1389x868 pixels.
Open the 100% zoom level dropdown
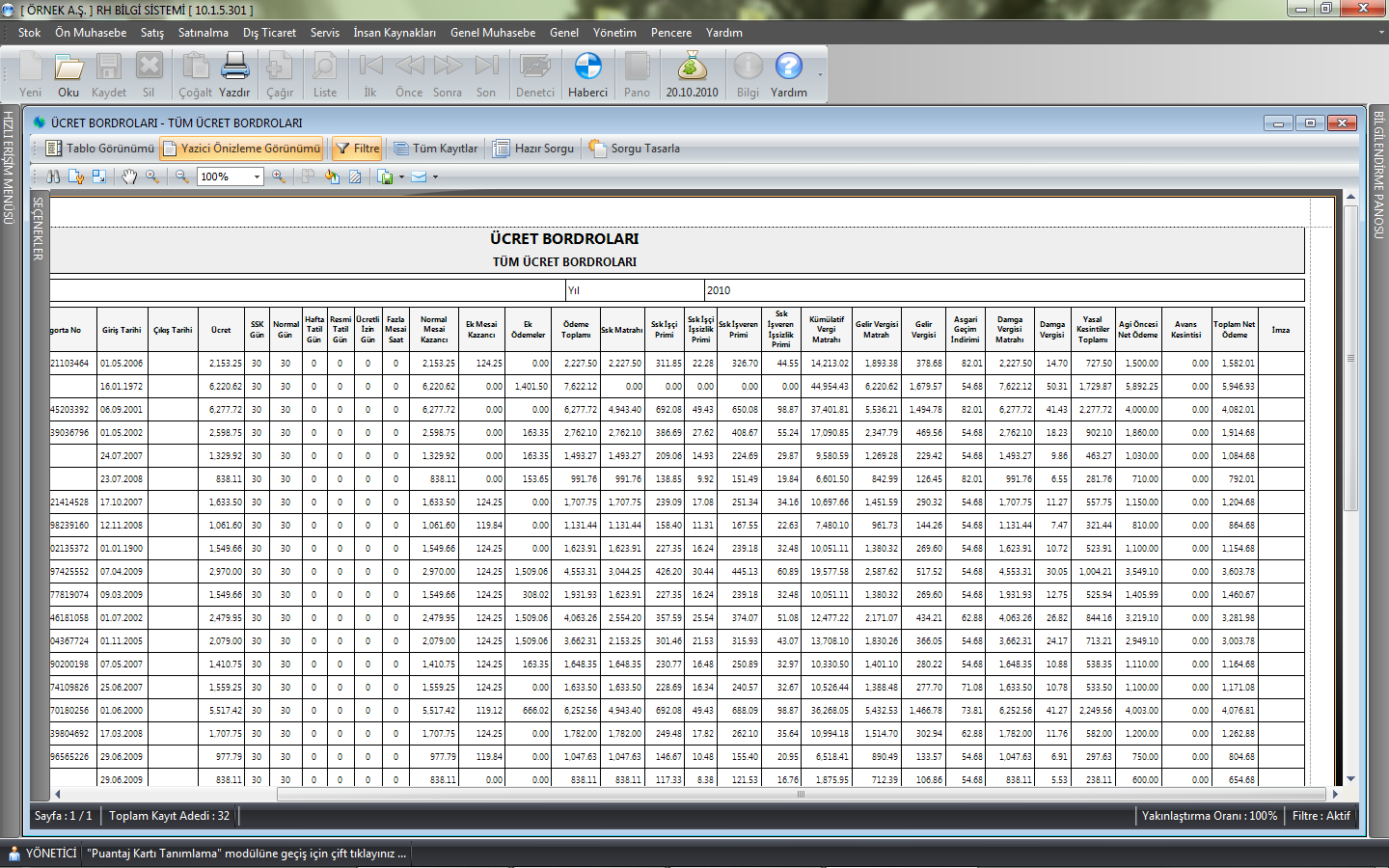pyautogui.click(x=257, y=176)
